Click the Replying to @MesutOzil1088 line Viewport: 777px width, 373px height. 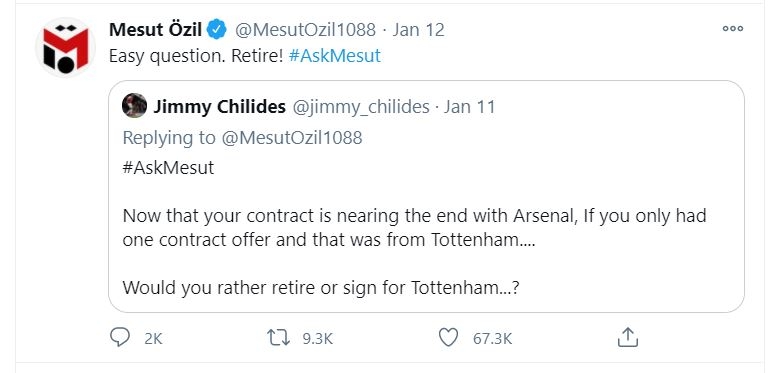[242, 137]
